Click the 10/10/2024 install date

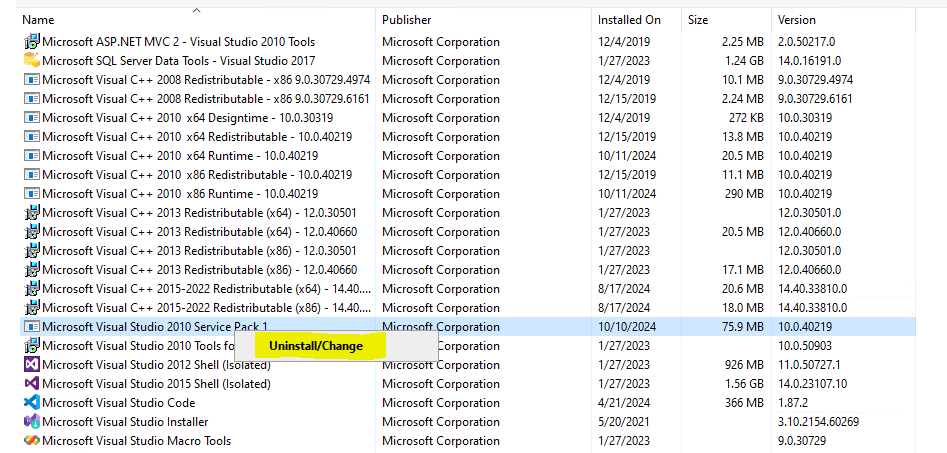pyautogui.click(x=627, y=327)
